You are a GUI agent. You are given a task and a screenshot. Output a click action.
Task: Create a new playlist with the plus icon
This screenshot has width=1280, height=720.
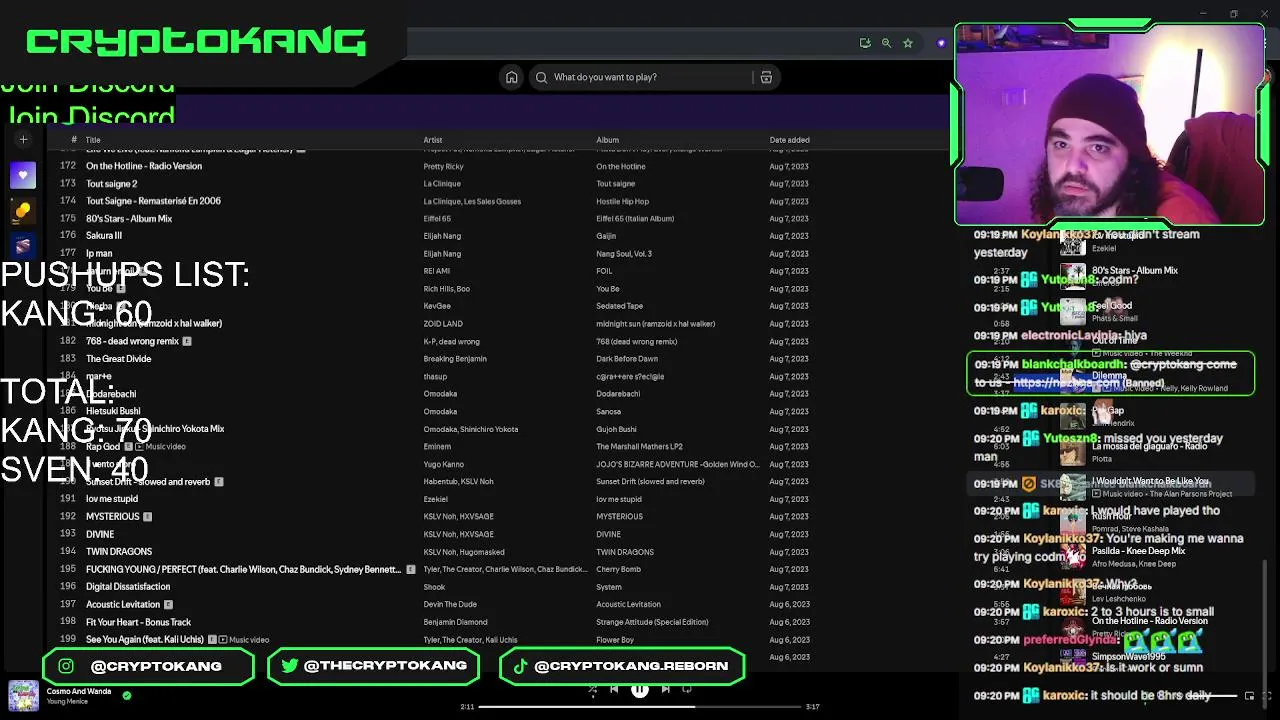[23, 140]
